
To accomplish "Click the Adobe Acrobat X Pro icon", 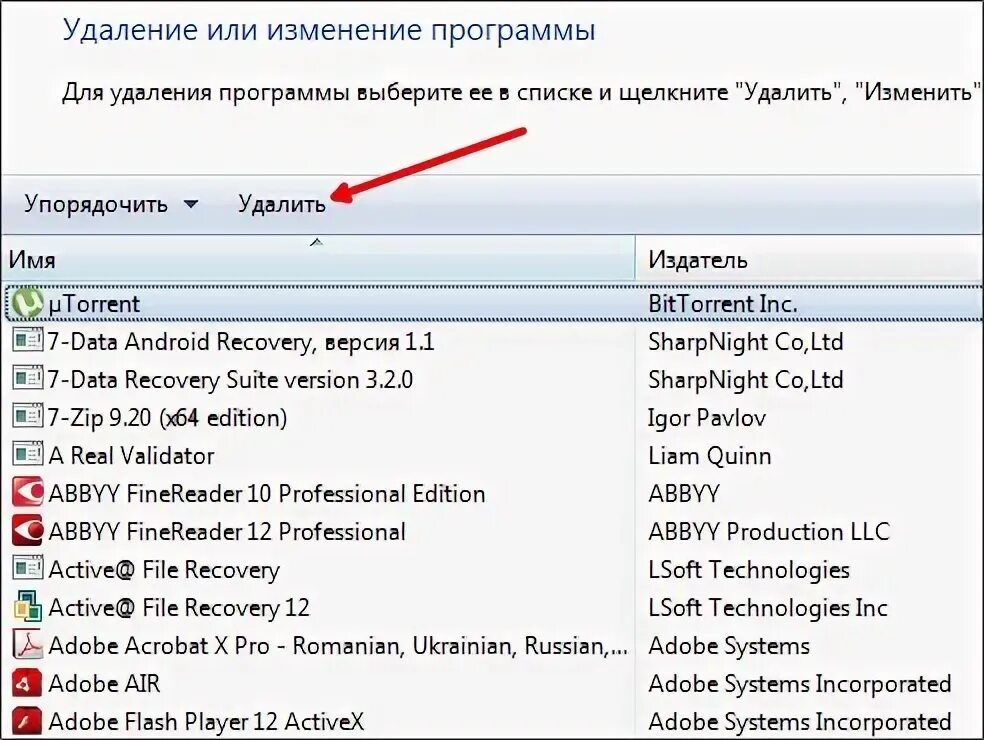I will [x=28, y=645].
